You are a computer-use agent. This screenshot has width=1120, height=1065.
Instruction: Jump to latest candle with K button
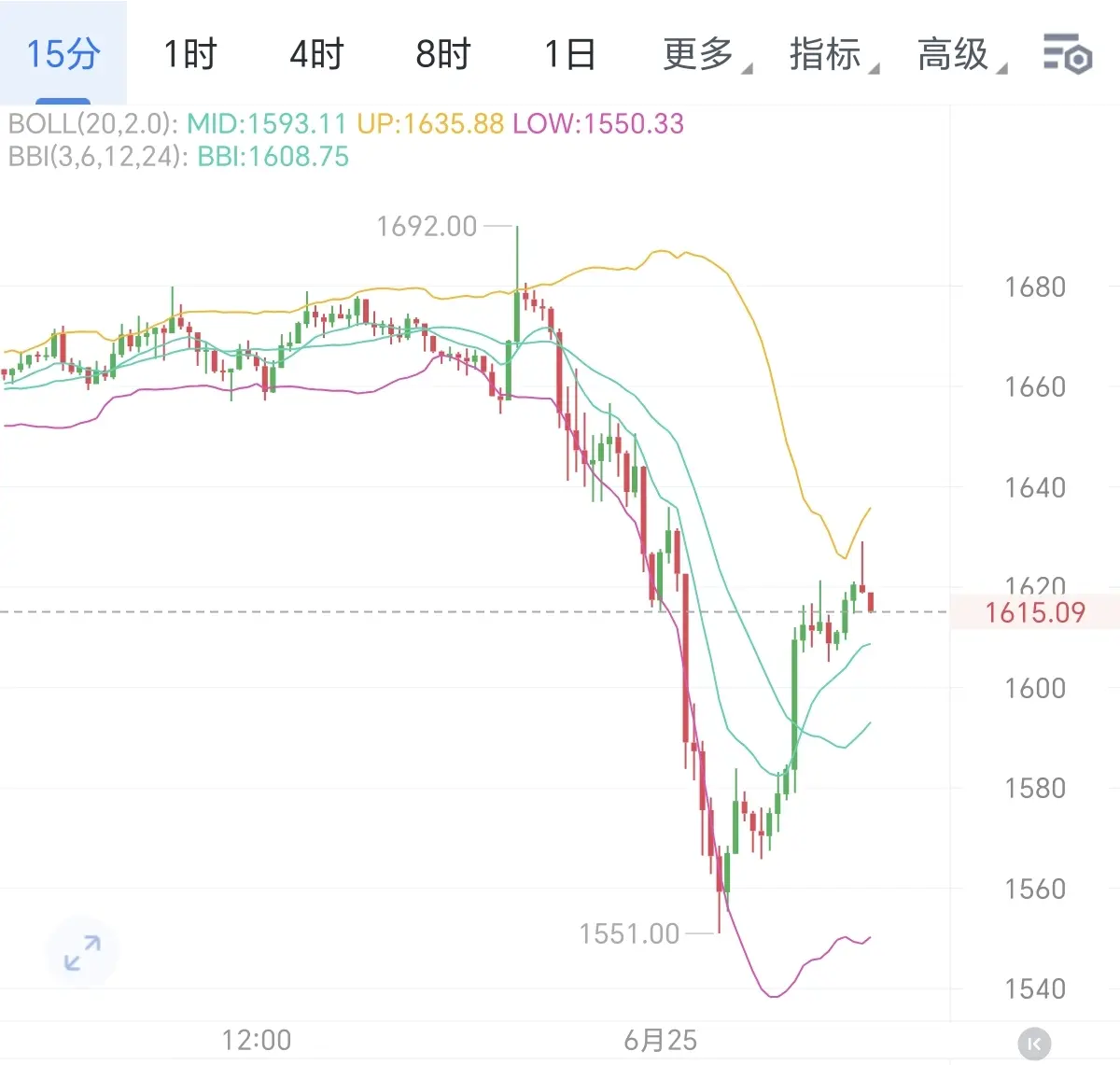(x=1034, y=1043)
